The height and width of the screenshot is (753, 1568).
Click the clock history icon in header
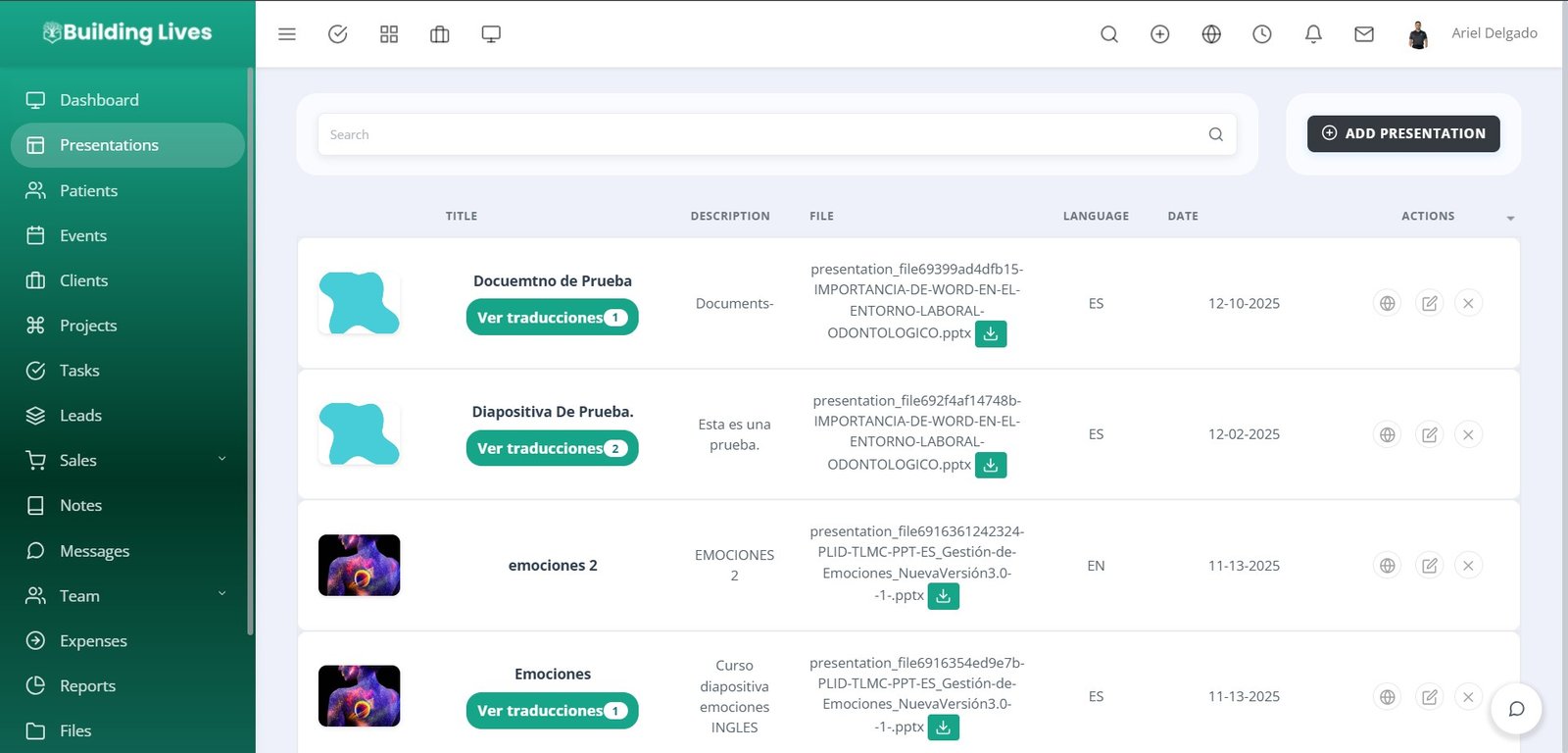click(1262, 34)
